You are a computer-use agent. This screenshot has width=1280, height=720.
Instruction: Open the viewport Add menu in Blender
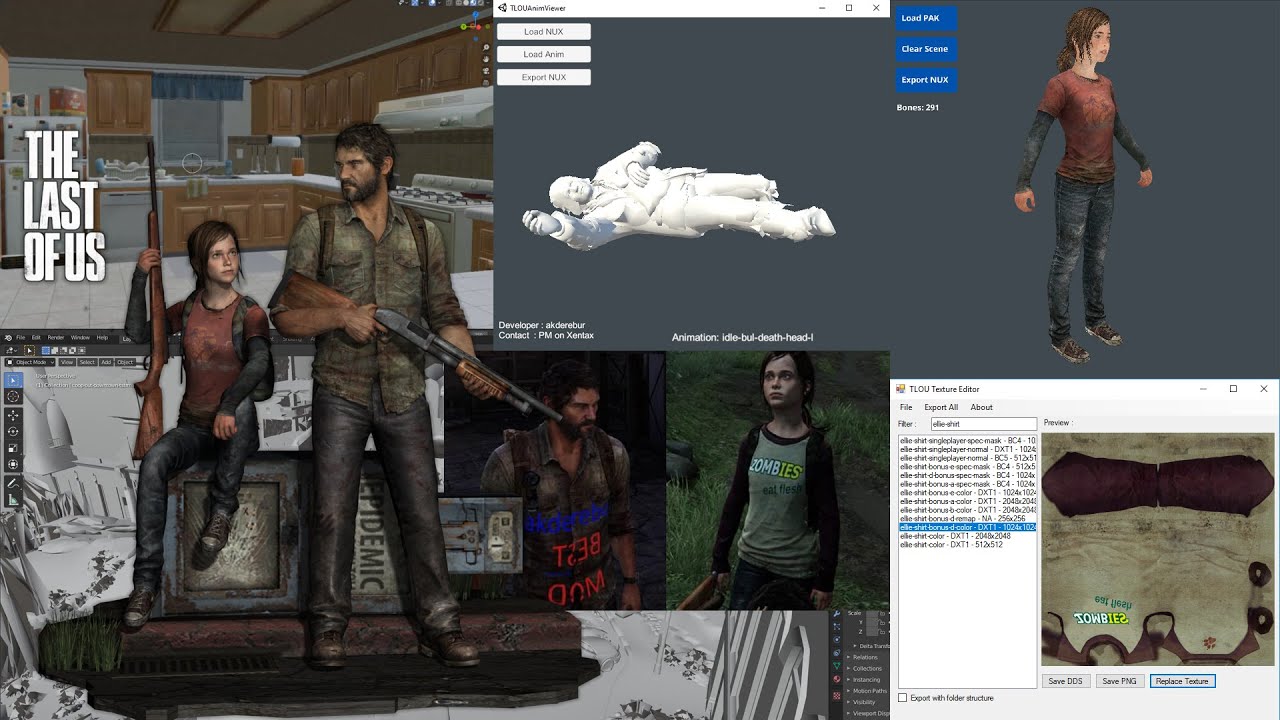(x=106, y=362)
